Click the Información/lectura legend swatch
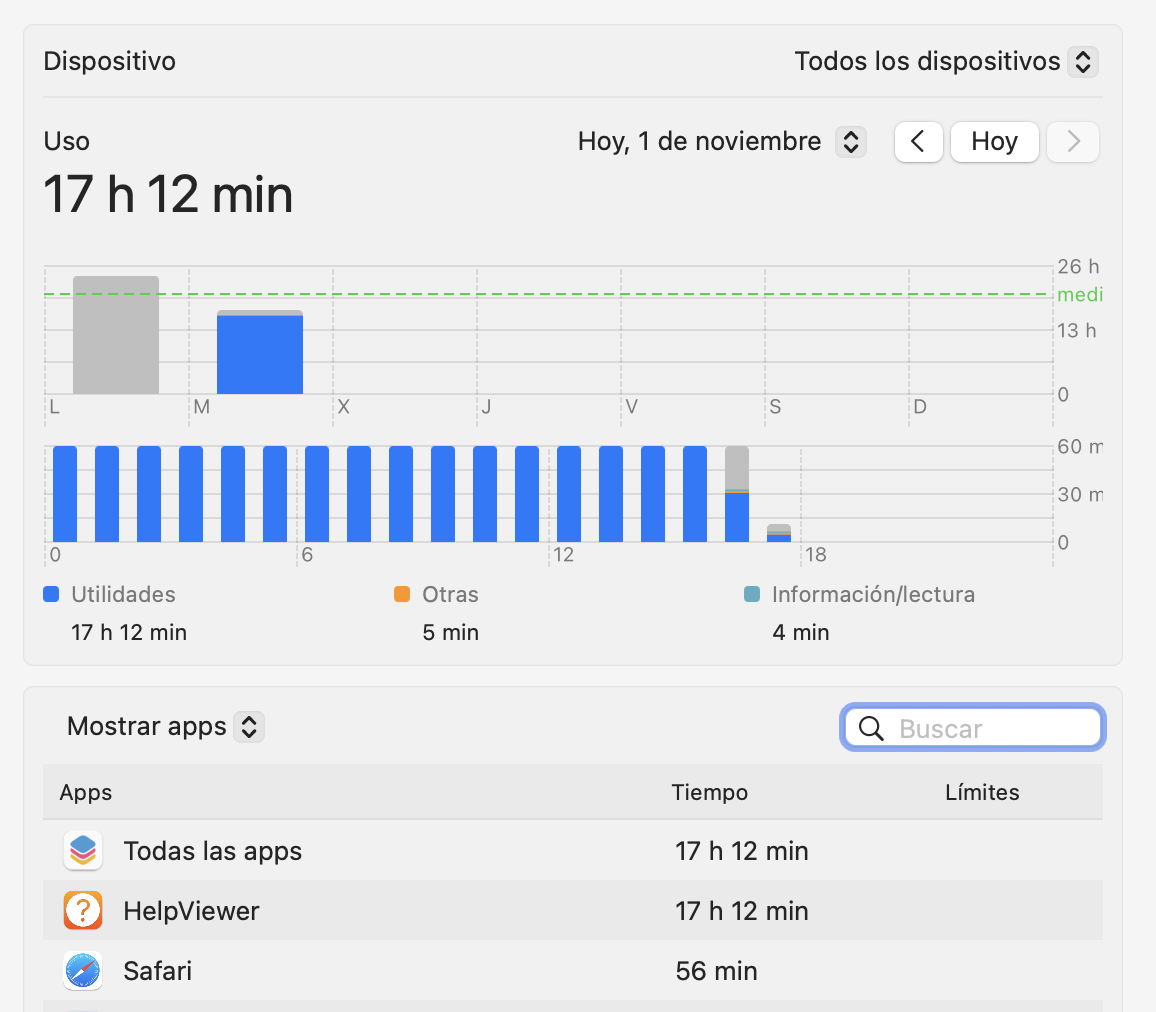 tap(753, 594)
